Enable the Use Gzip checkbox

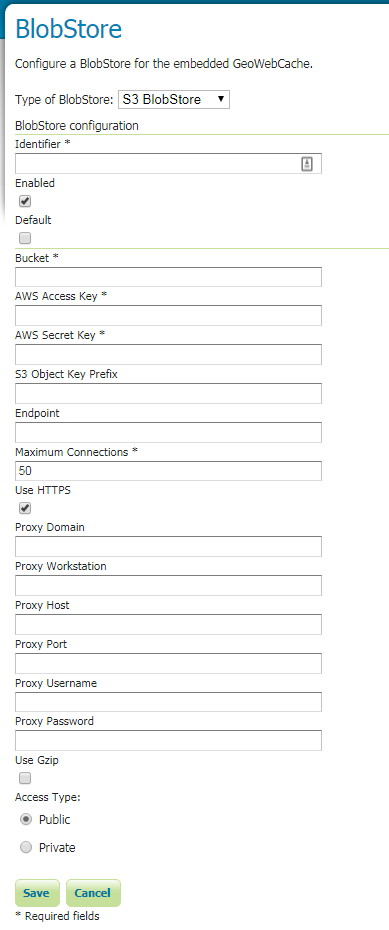(25, 778)
